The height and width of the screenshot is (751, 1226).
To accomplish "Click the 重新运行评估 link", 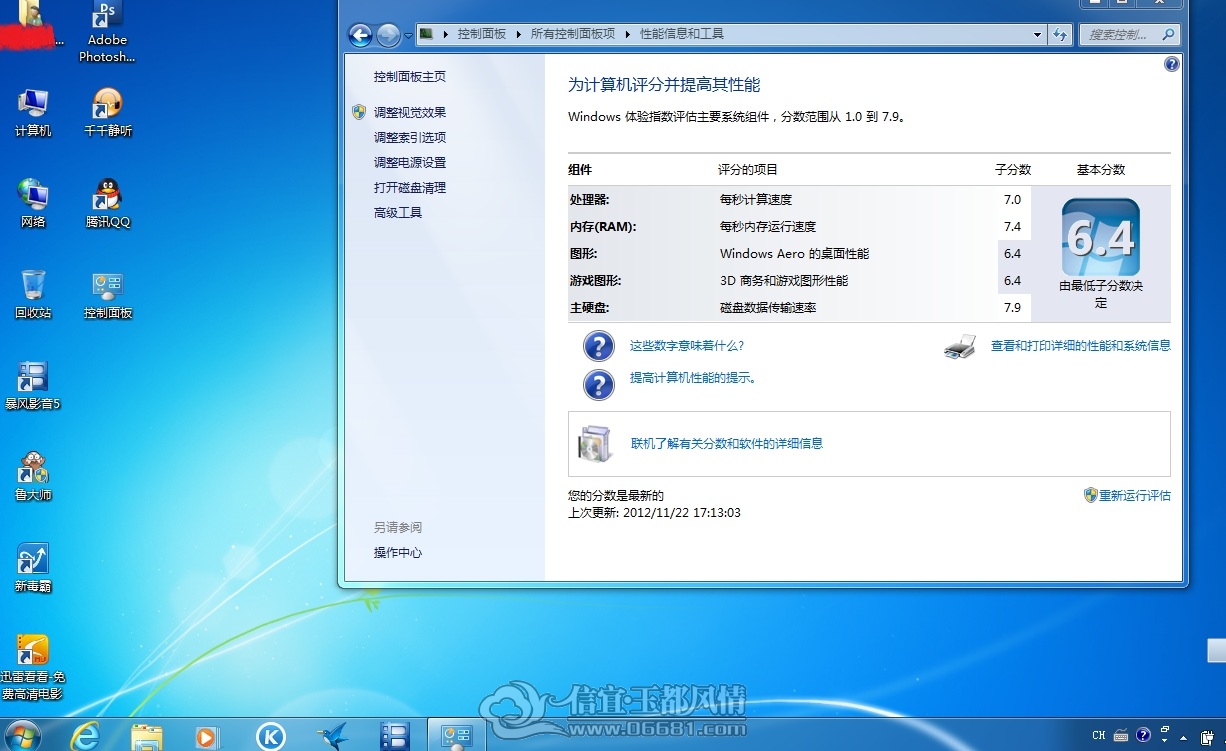I will (1135, 495).
